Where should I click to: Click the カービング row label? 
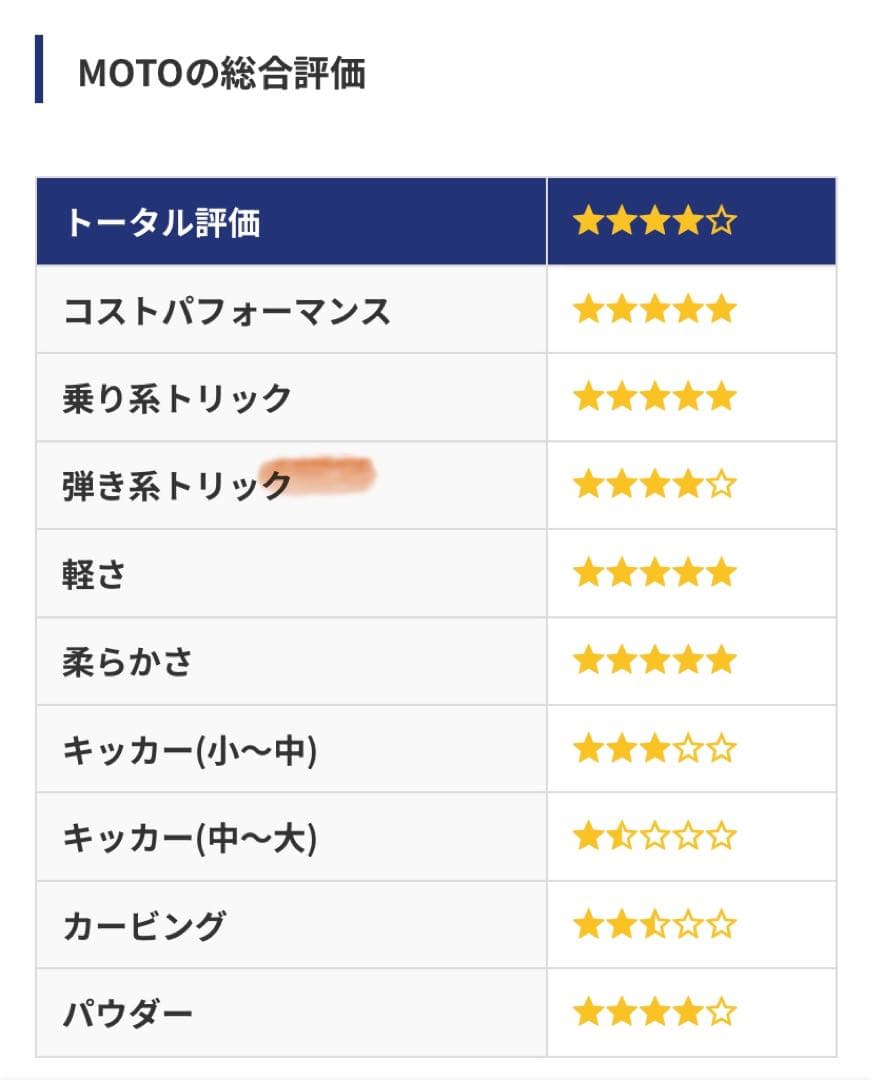pyautogui.click(x=144, y=927)
